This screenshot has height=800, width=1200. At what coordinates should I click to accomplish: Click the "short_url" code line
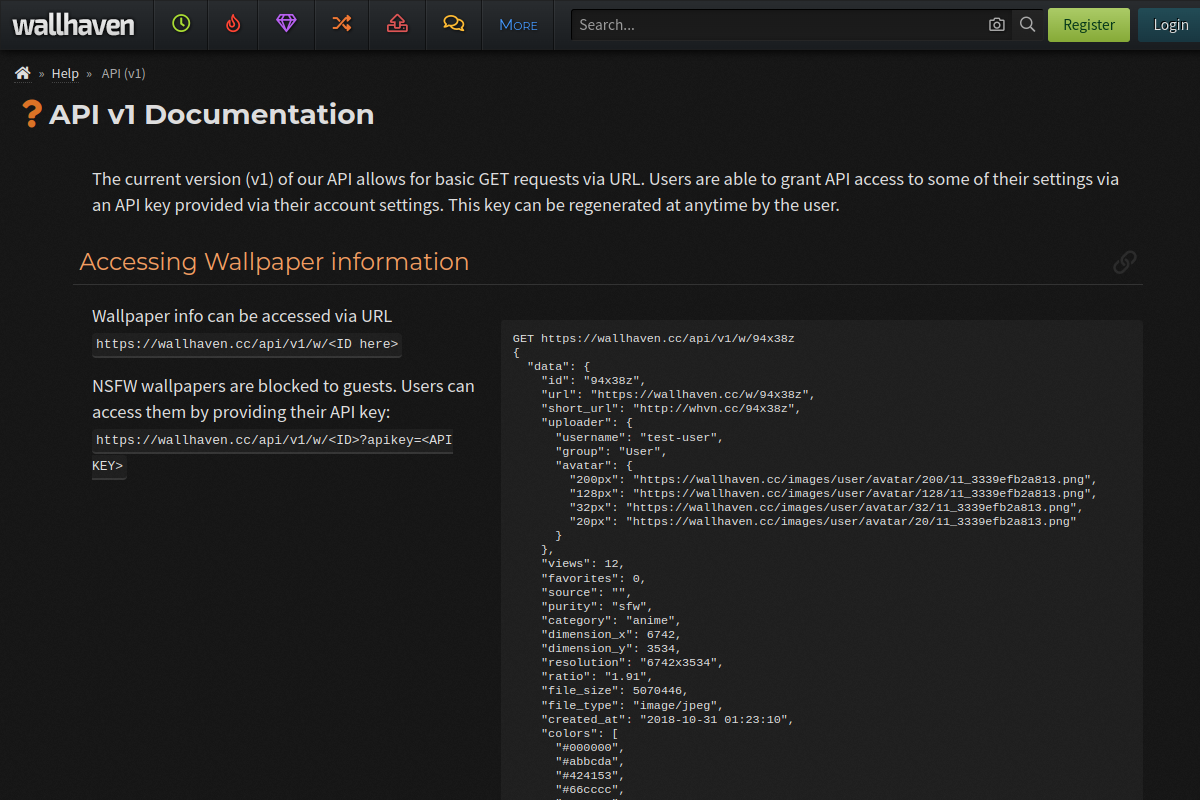(x=671, y=409)
